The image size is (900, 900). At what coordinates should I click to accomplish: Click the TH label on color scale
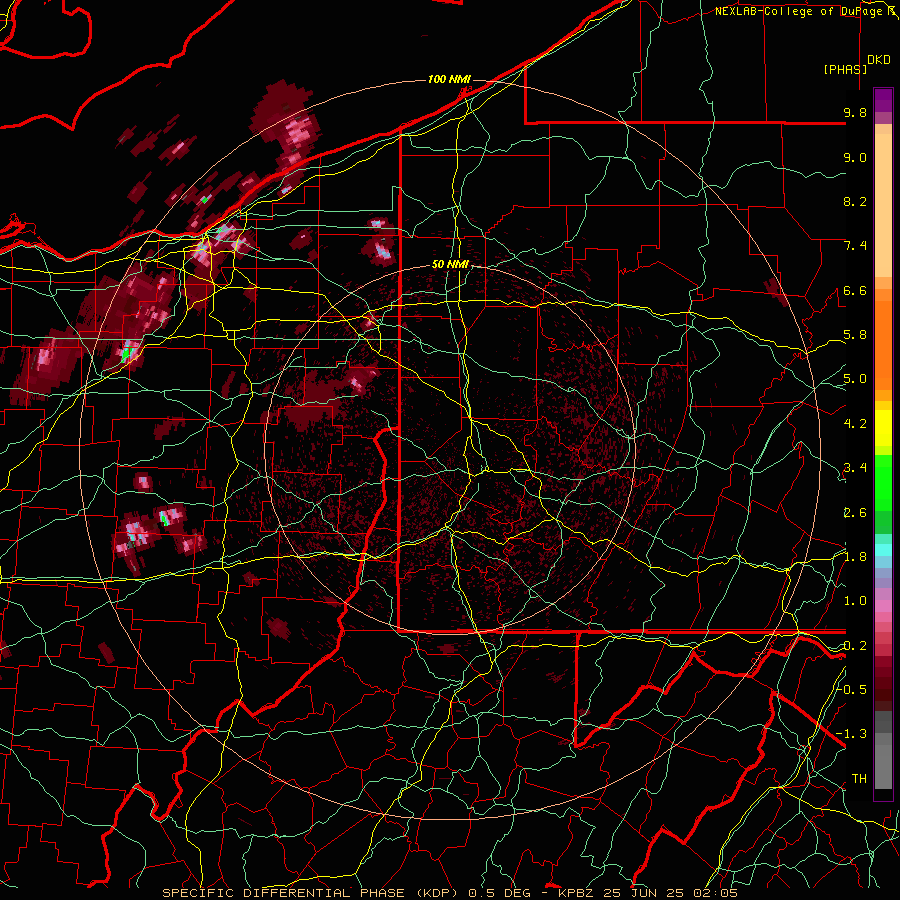coord(859,779)
